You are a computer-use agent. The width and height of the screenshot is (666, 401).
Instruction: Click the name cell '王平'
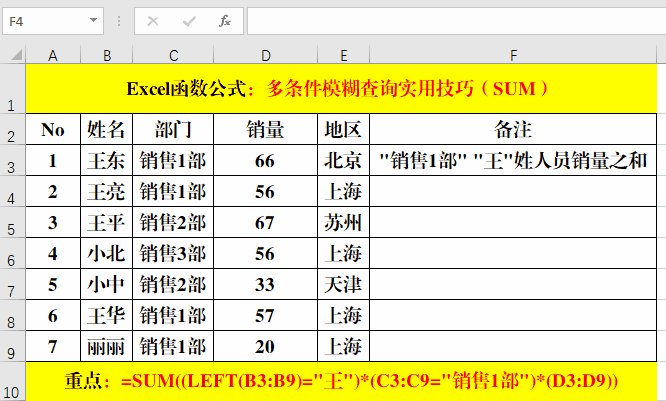pyautogui.click(x=107, y=222)
